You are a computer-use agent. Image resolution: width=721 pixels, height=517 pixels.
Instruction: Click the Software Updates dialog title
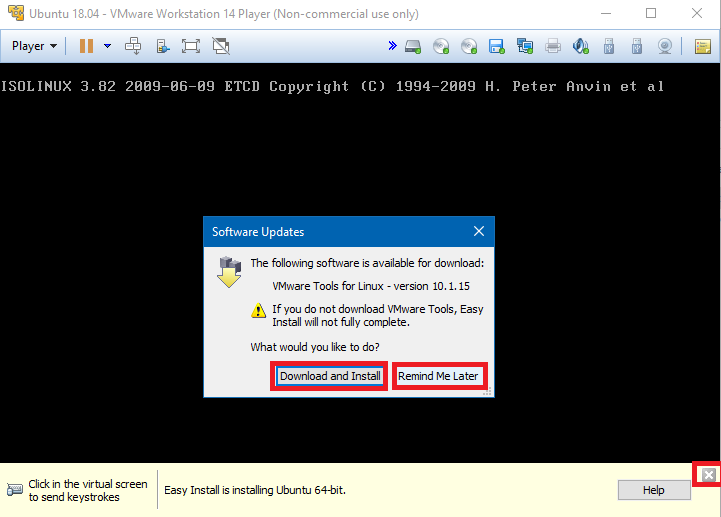click(x=258, y=232)
